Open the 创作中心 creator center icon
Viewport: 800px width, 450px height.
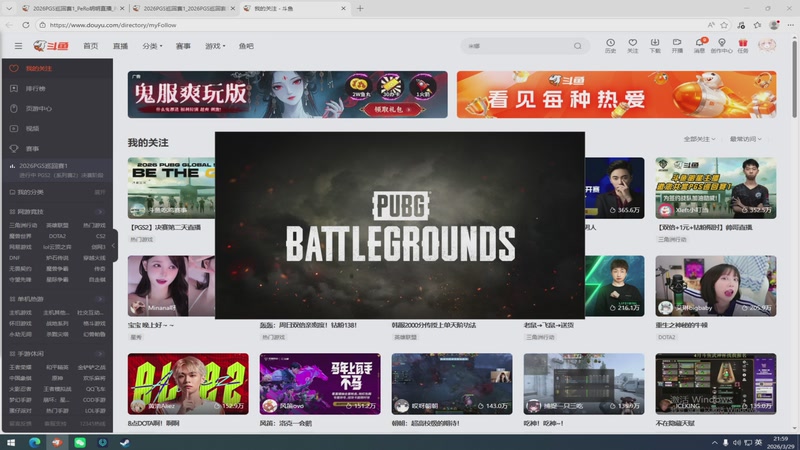tap(721, 45)
